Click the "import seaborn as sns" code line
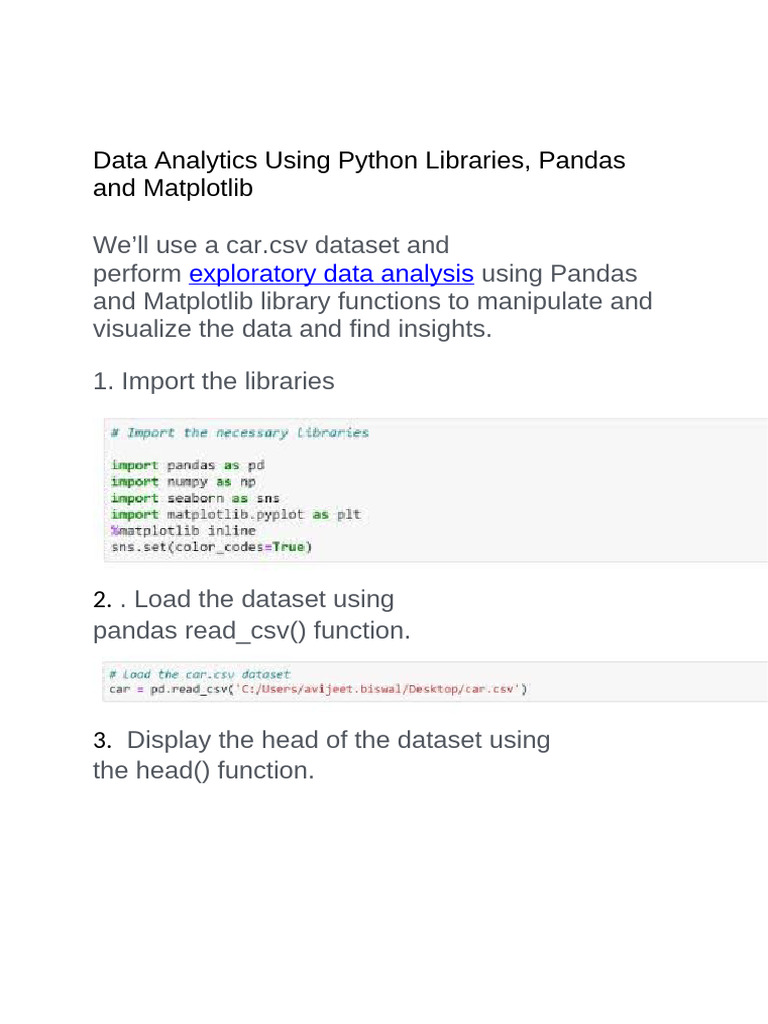The width and height of the screenshot is (768, 1024). 195,498
